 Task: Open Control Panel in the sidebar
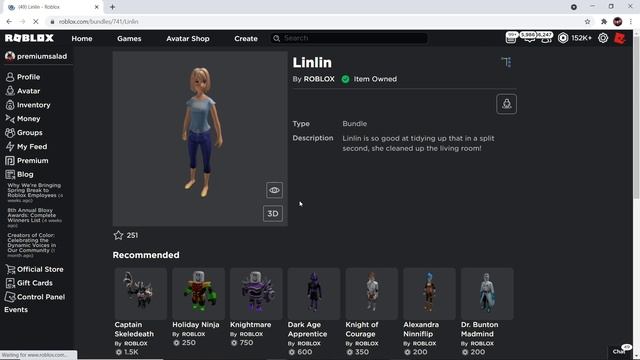35,297
